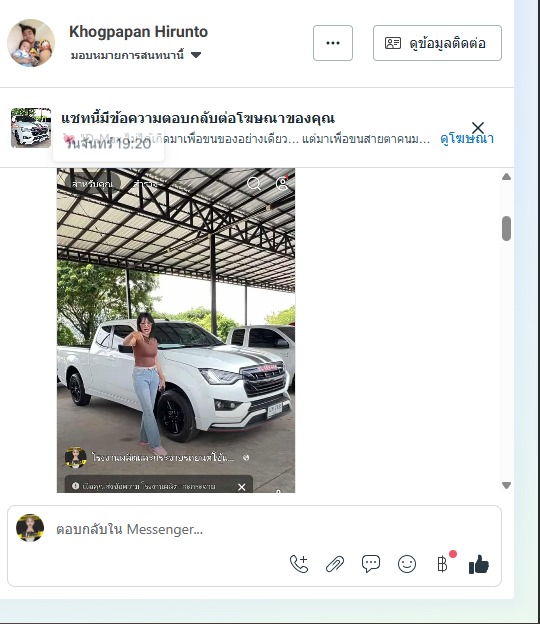The height and width of the screenshot is (624, 540).
Task: Click the scroll down arrow in chat
Action: 506,485
